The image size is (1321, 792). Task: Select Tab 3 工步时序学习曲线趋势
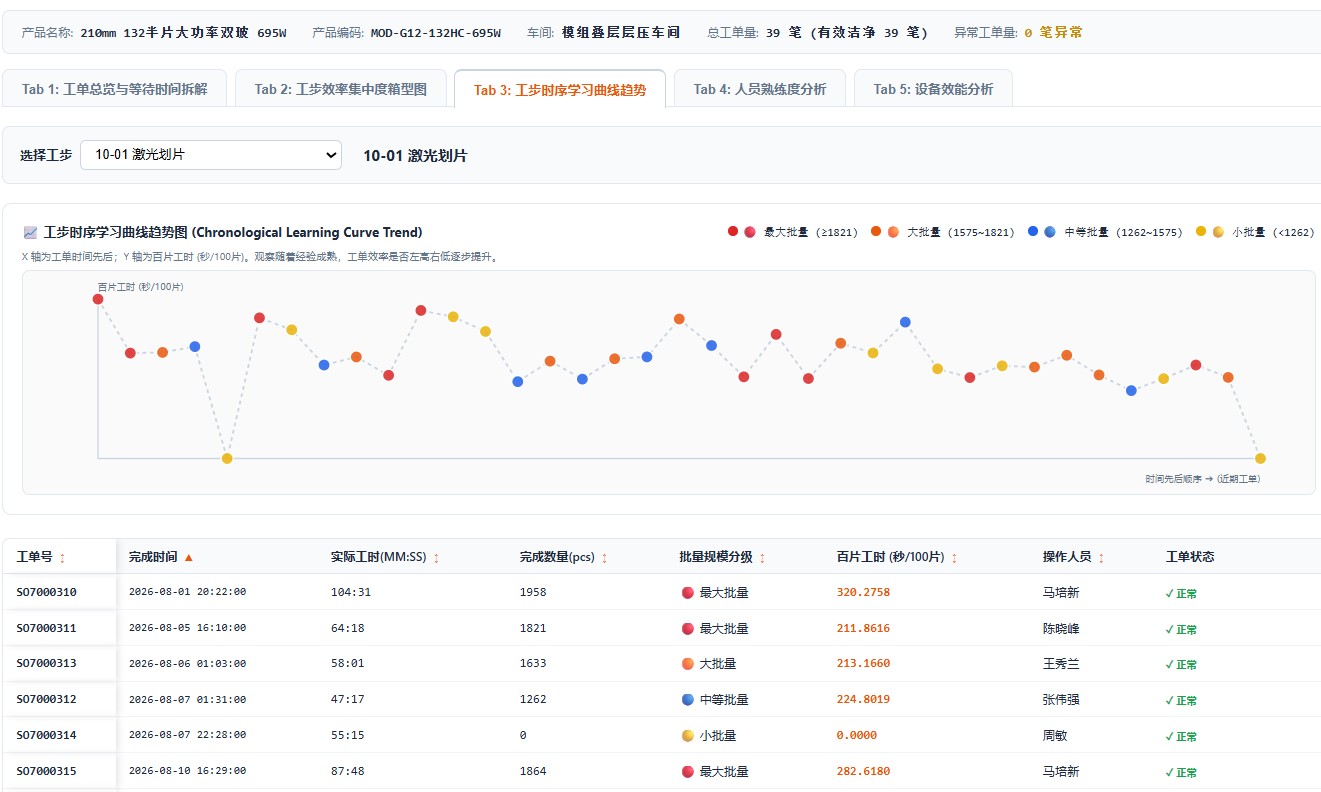click(560, 89)
